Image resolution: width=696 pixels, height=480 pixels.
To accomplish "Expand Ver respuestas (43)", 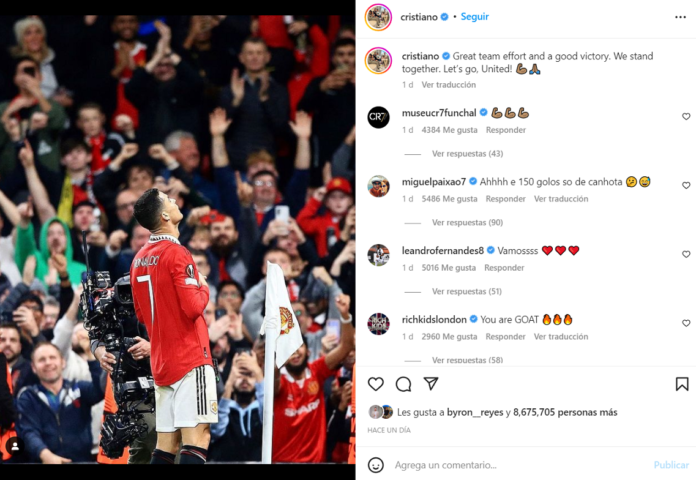I will pos(467,154).
